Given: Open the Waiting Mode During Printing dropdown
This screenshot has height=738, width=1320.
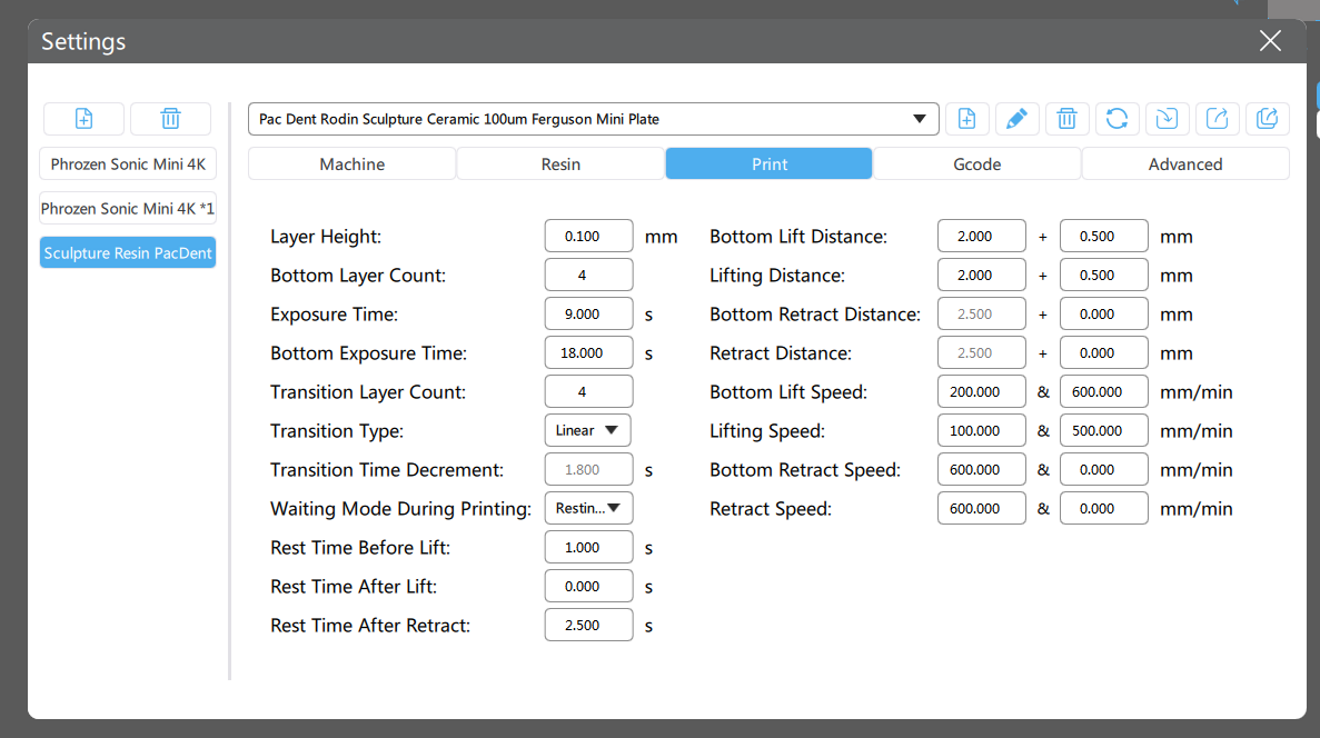Looking at the screenshot, I should tap(588, 508).
